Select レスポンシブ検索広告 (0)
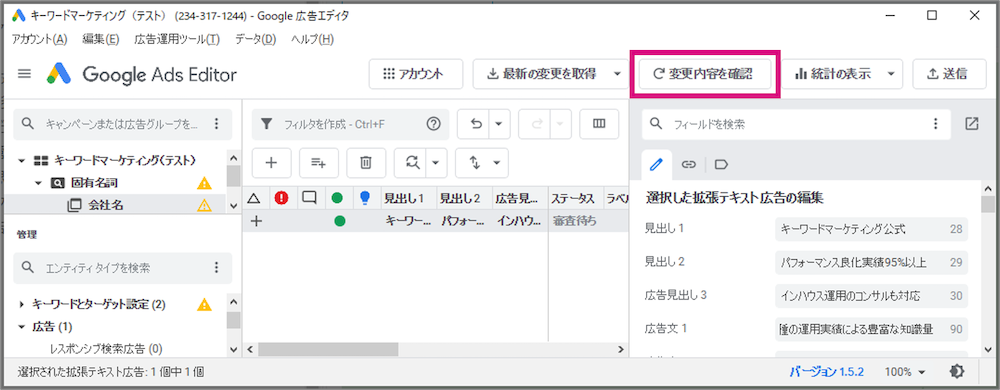Viewport: 1000px width, 390px height. 106,349
